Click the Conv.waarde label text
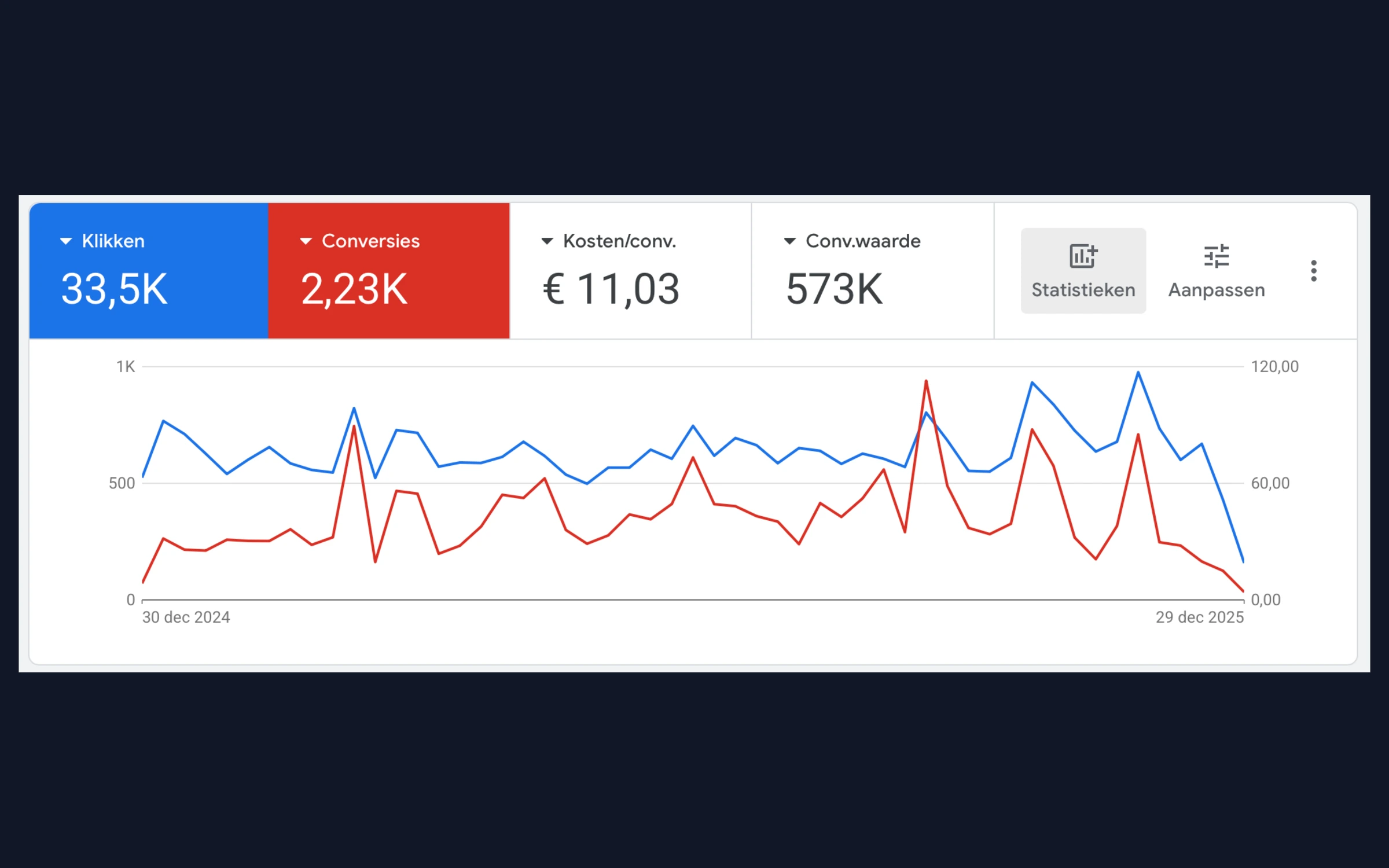The height and width of the screenshot is (868, 1389). (x=863, y=241)
